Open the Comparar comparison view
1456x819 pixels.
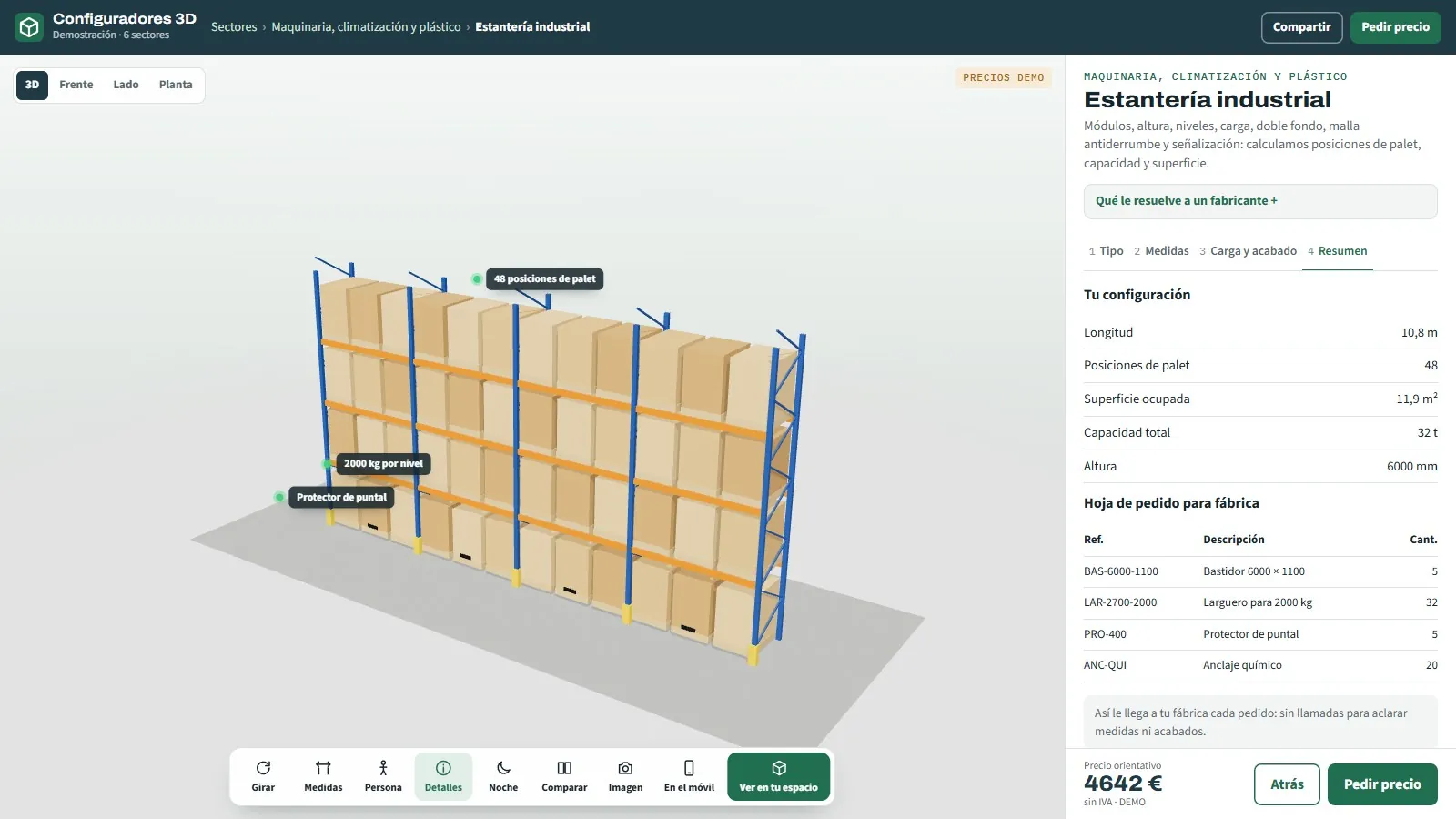click(x=564, y=776)
